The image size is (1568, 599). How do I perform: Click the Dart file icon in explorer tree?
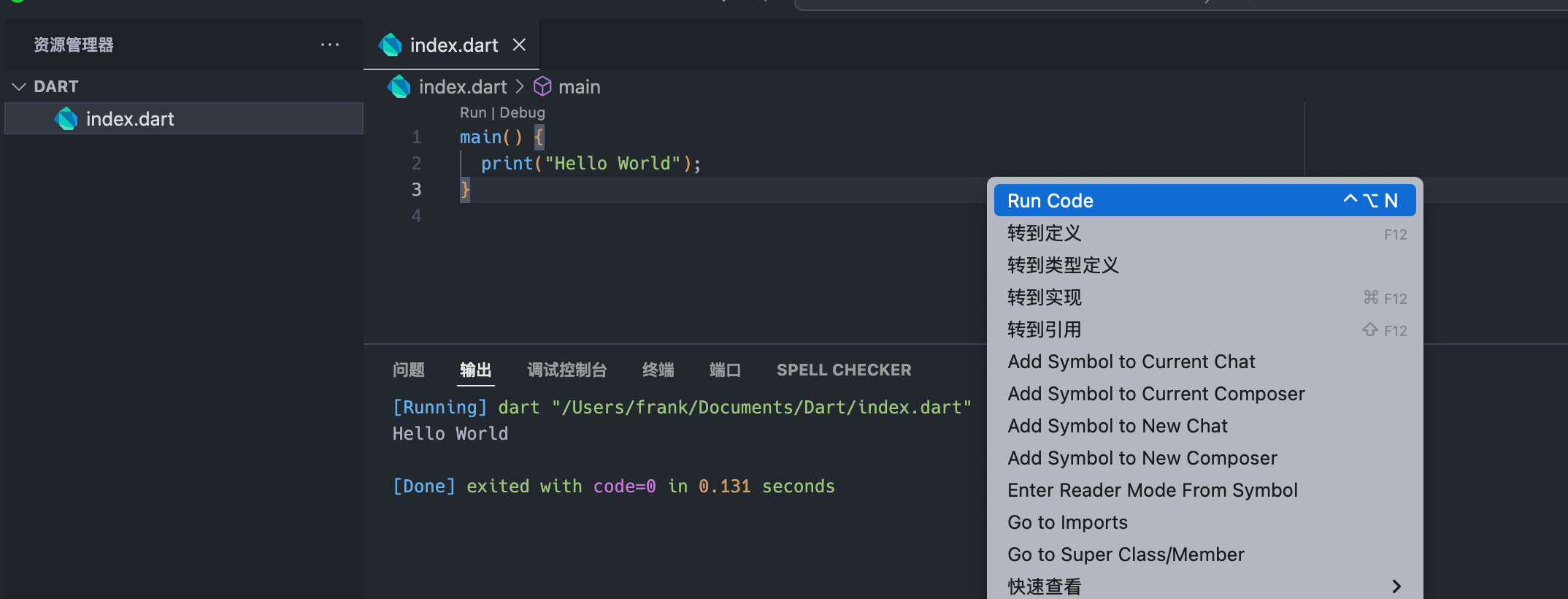[x=66, y=119]
